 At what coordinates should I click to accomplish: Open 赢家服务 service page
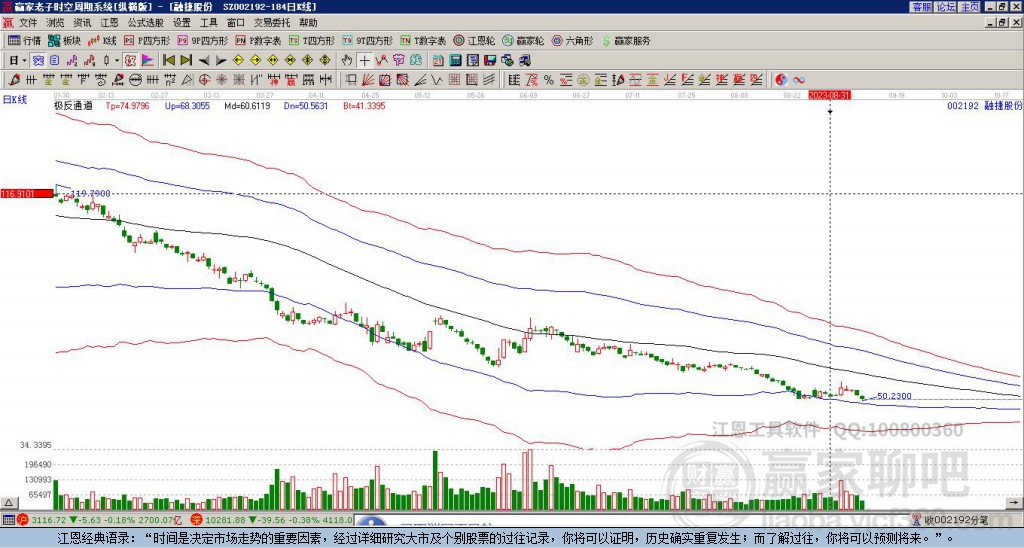tap(626, 40)
